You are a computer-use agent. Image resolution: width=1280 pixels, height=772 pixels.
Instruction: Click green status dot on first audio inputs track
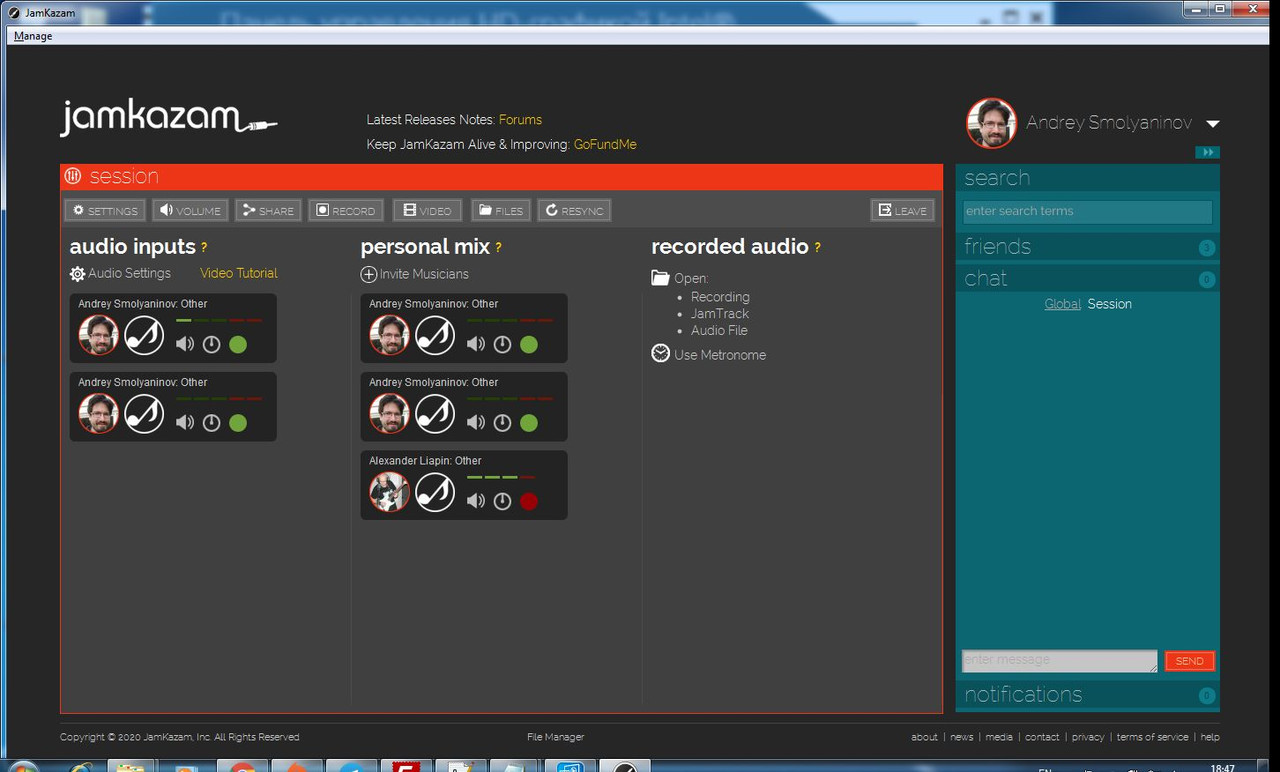click(238, 344)
